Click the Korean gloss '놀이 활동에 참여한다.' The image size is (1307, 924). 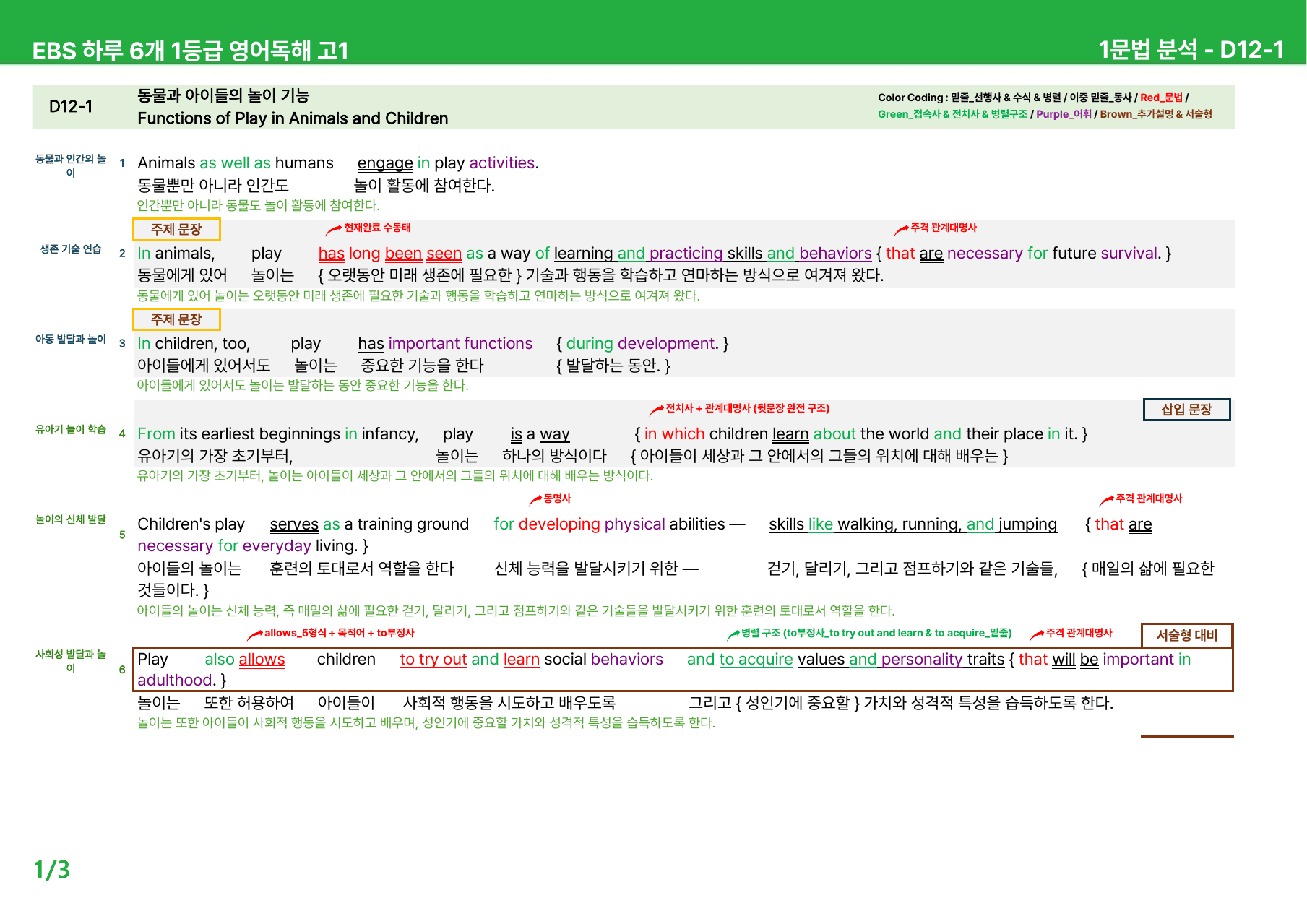click(x=424, y=186)
